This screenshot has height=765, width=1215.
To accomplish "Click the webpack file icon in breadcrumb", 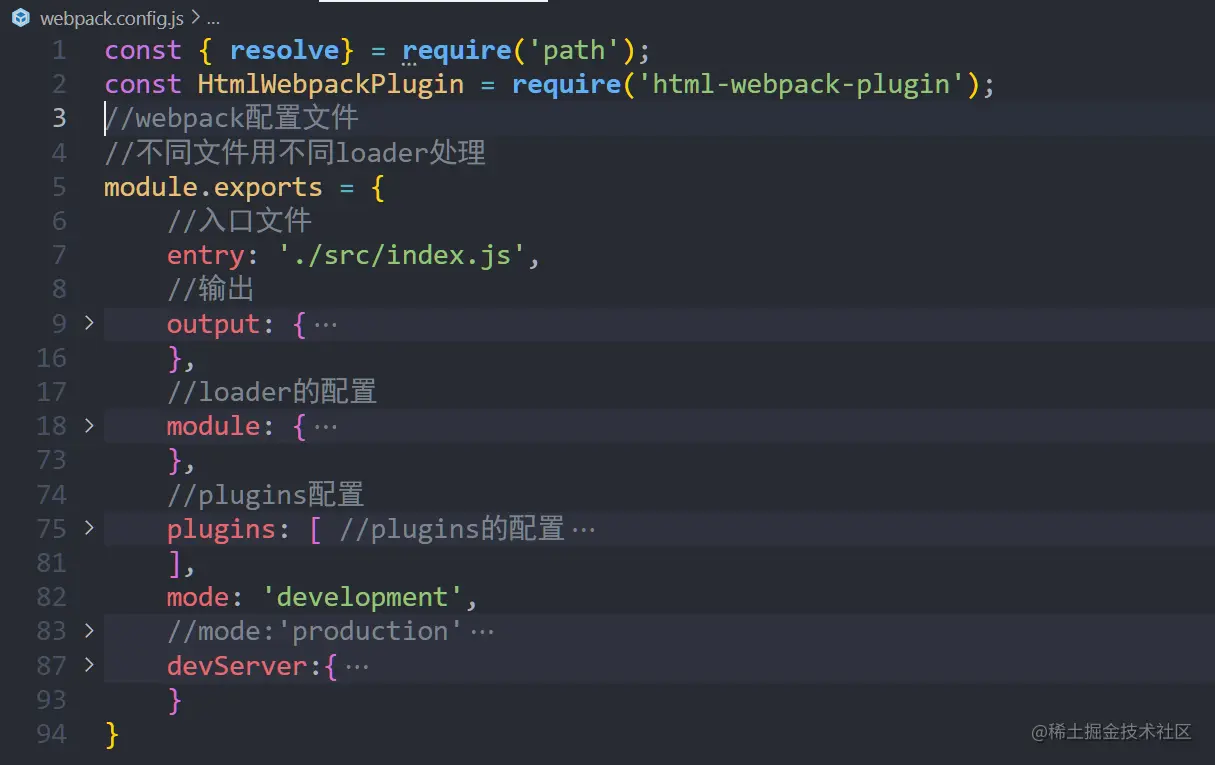I will [x=19, y=17].
